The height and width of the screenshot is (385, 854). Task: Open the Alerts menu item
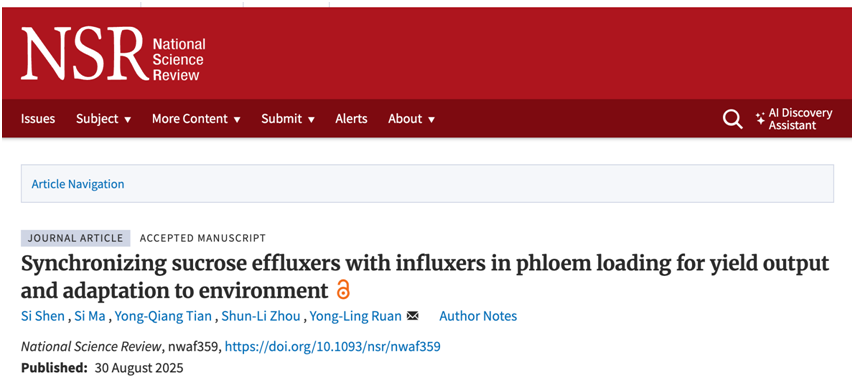pos(351,119)
